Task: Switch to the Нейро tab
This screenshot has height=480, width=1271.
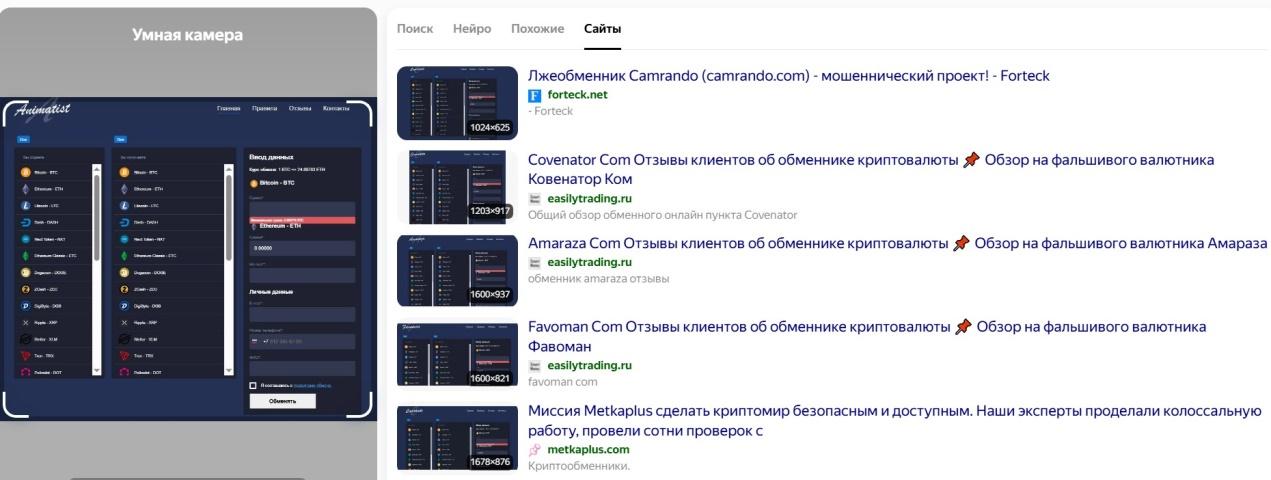Action: click(x=472, y=29)
